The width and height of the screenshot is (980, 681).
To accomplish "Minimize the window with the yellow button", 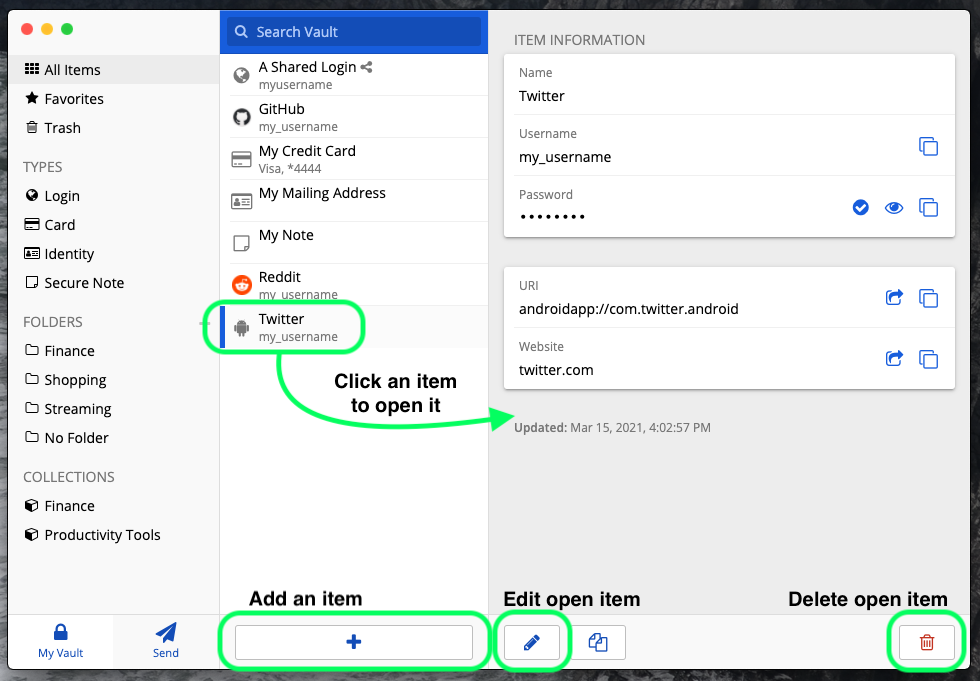I will 47,29.
